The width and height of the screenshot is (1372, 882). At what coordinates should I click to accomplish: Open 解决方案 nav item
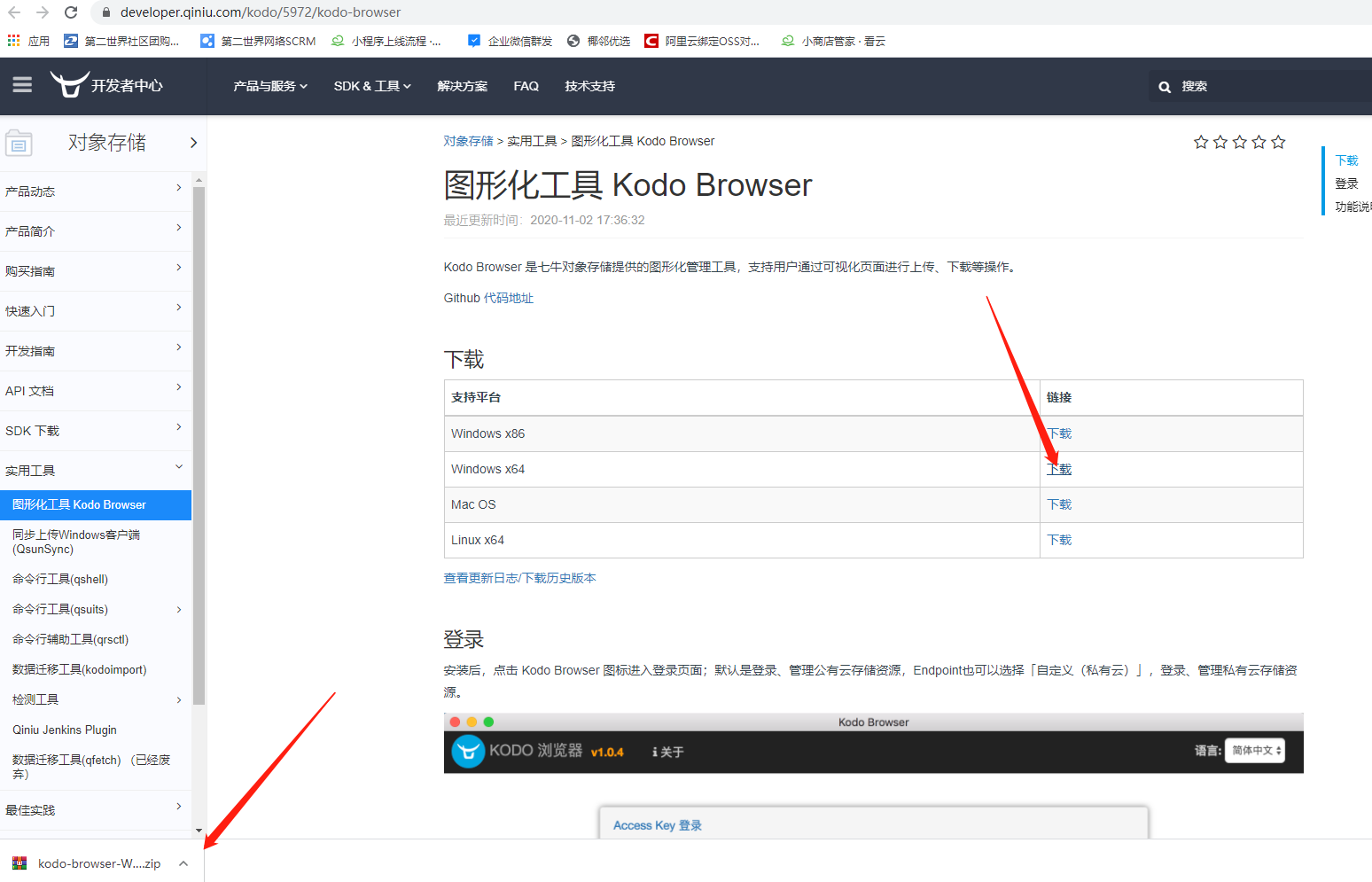tap(463, 86)
